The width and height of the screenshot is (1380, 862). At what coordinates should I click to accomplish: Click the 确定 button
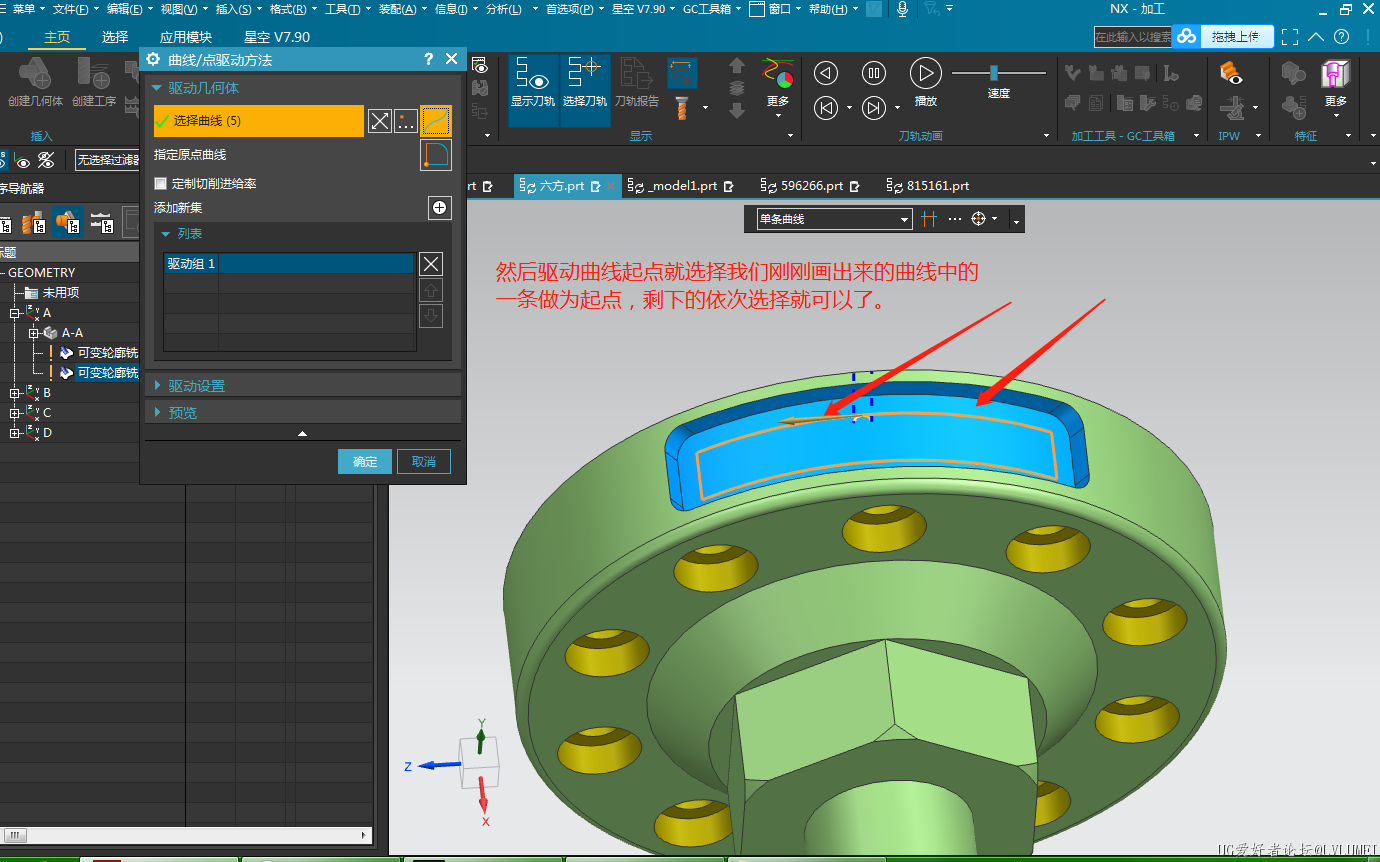tap(365, 461)
